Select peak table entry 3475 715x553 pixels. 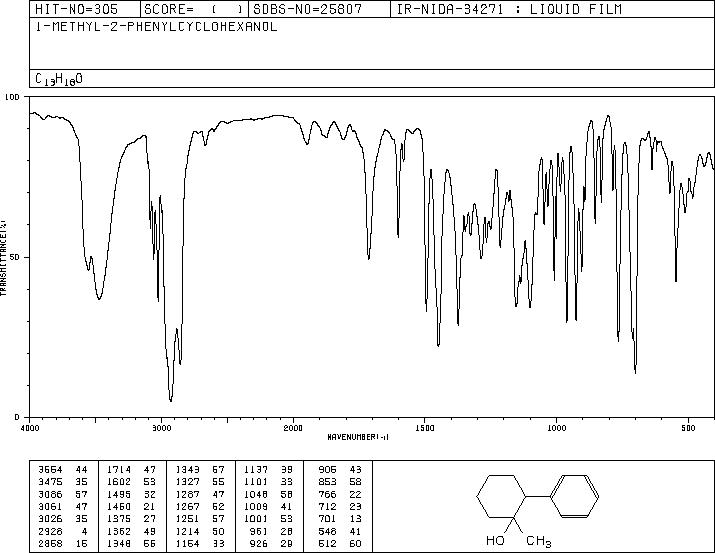(x=63, y=482)
